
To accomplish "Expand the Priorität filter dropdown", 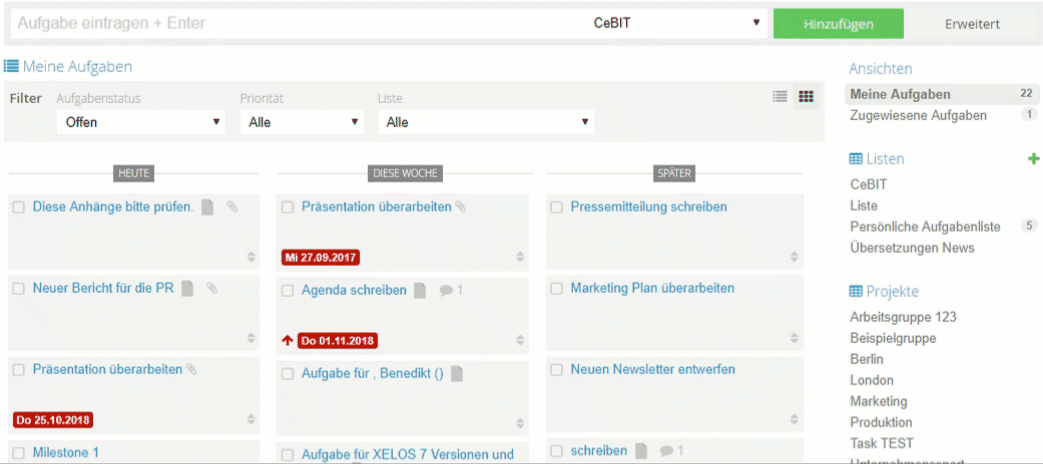I will 301,122.
